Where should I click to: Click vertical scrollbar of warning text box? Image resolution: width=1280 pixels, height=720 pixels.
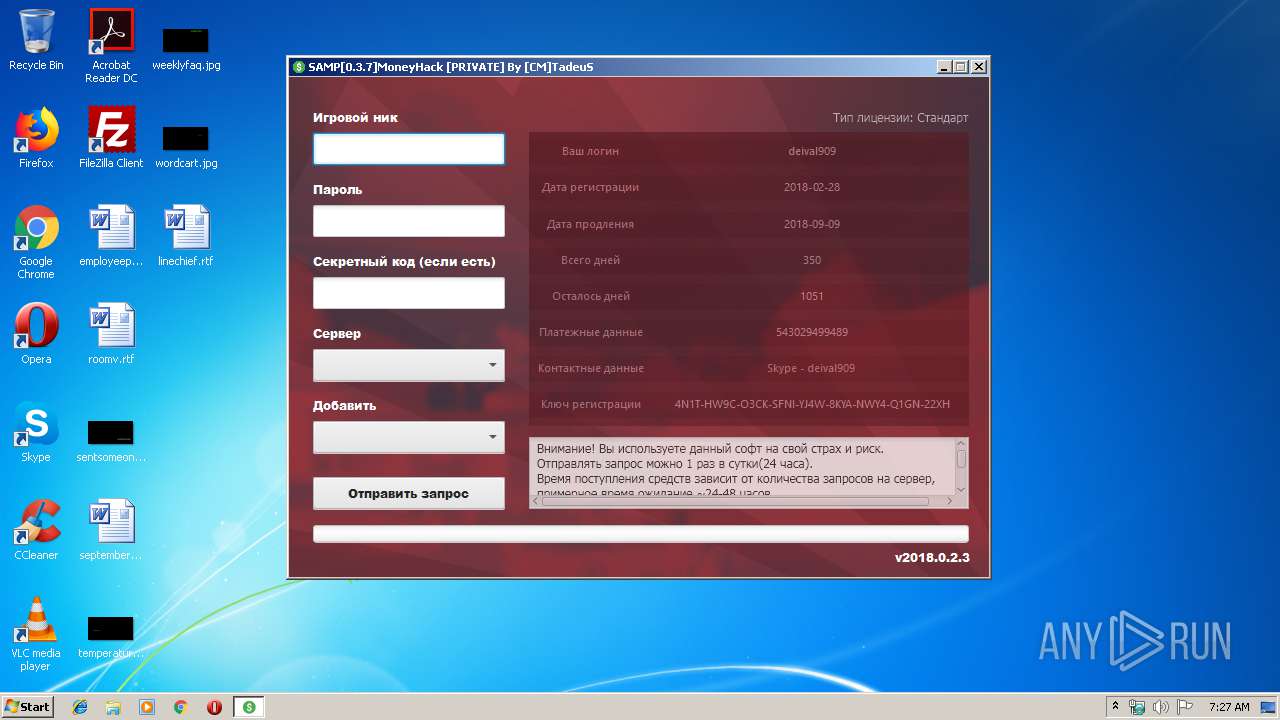tap(961, 466)
